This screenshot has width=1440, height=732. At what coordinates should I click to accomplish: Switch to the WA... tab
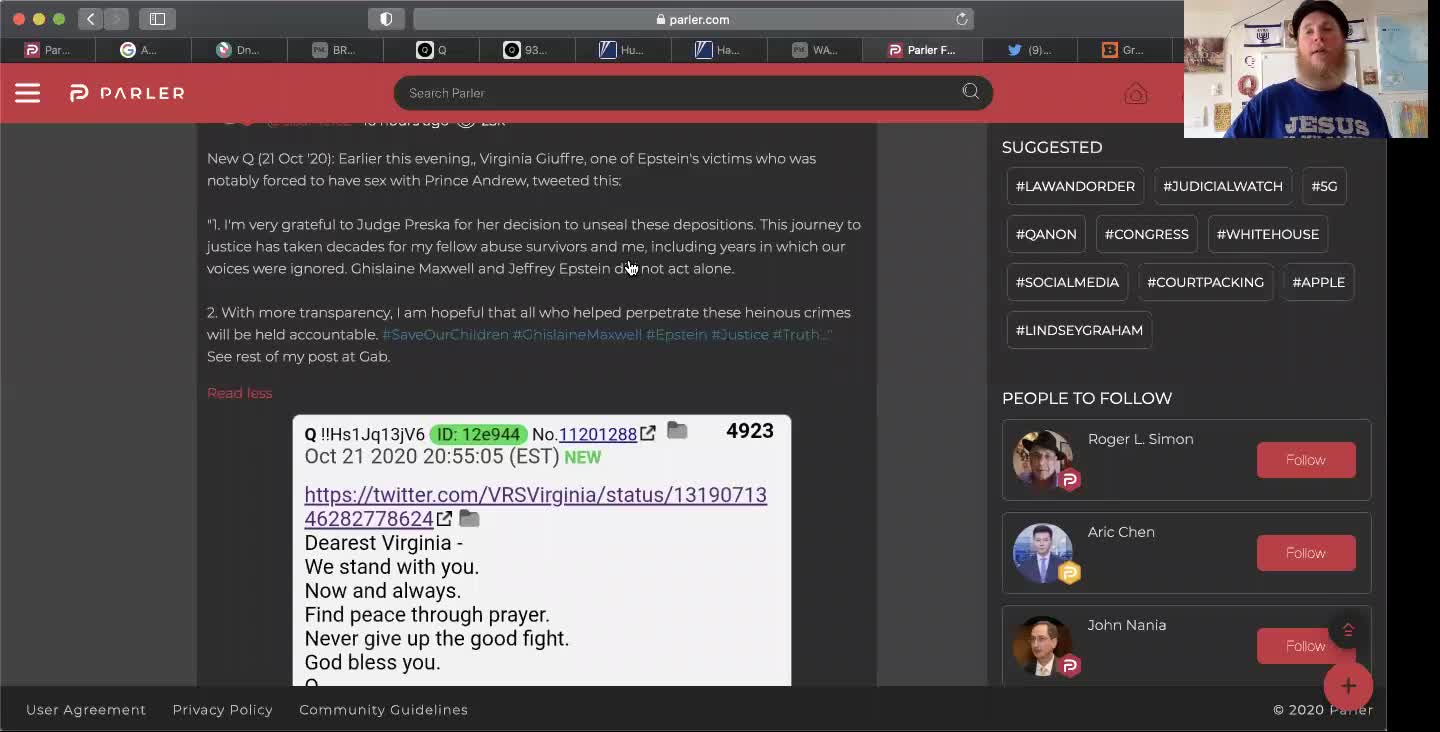tap(815, 50)
